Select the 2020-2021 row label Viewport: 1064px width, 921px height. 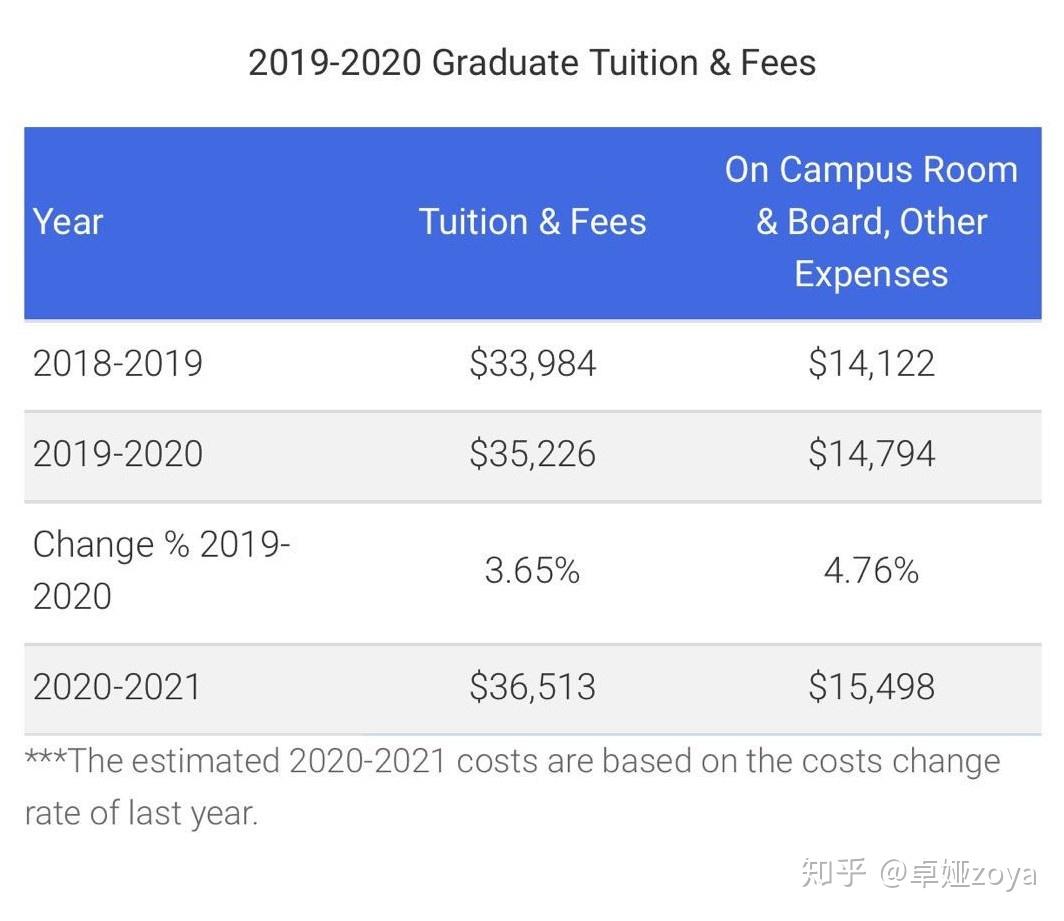(x=118, y=687)
